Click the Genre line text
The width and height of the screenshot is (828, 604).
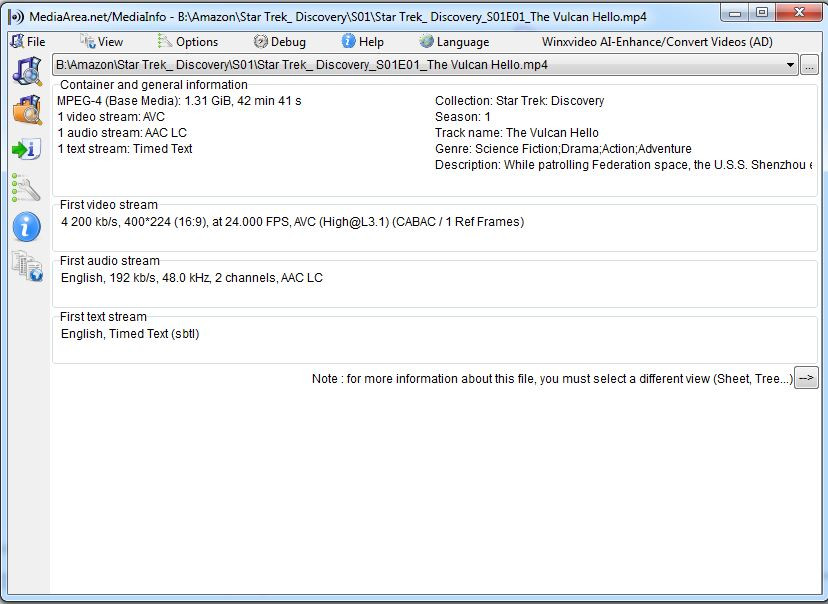[563, 148]
